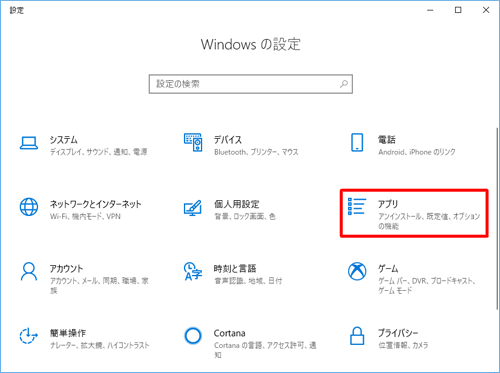Click the 背景、ロック画面、色 description
This screenshot has width=500, height=373.
245,216
